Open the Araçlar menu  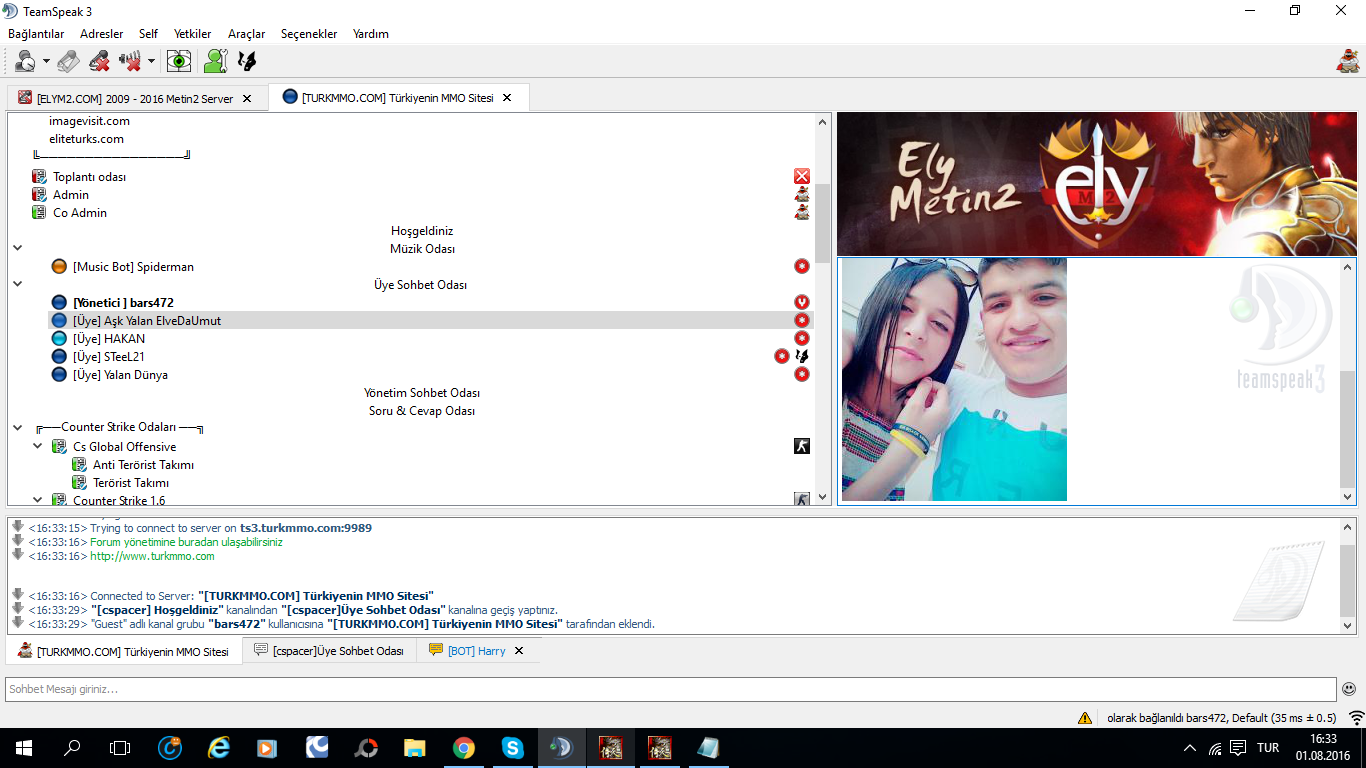coord(247,34)
